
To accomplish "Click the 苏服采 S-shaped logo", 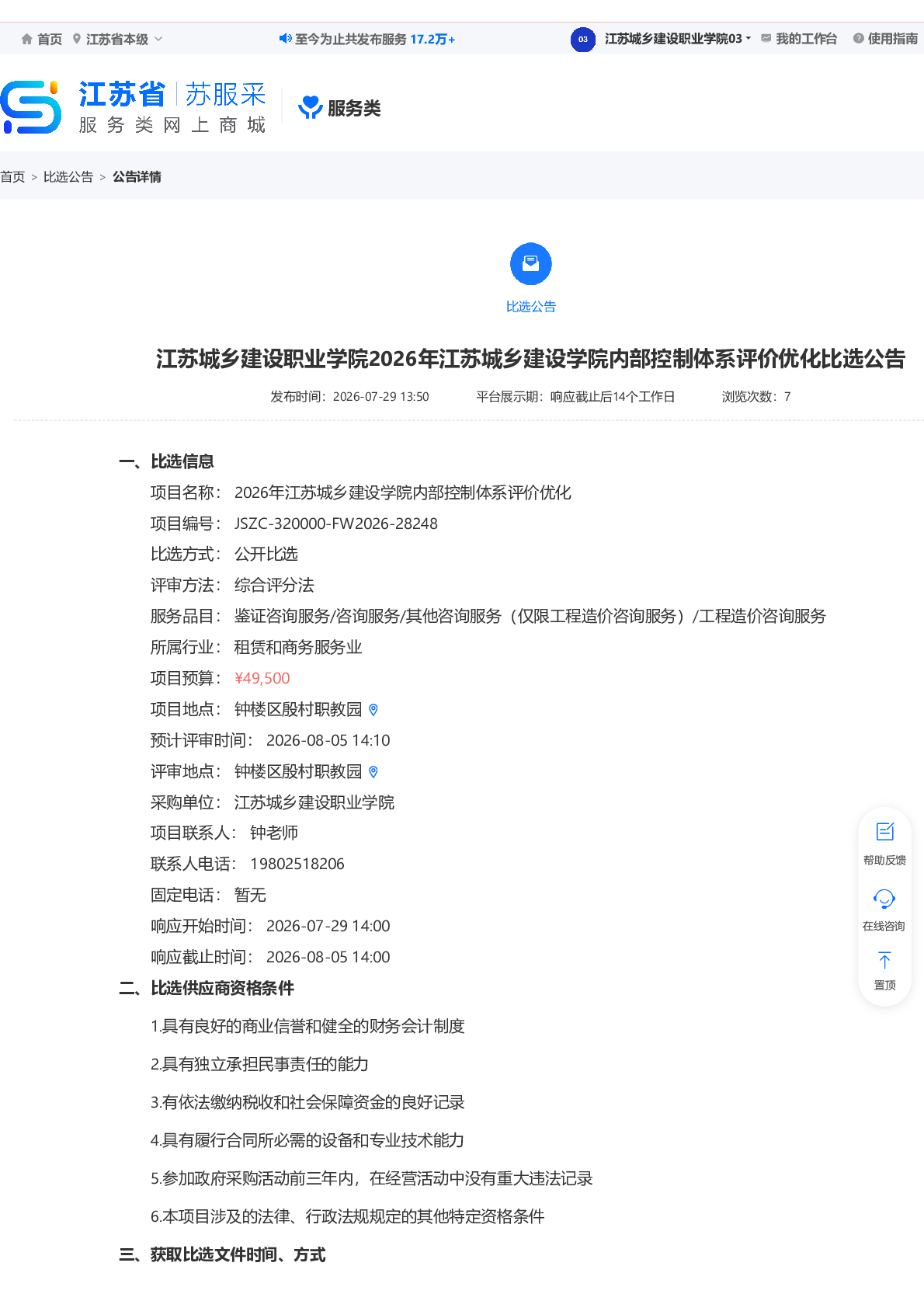I will (x=31, y=107).
